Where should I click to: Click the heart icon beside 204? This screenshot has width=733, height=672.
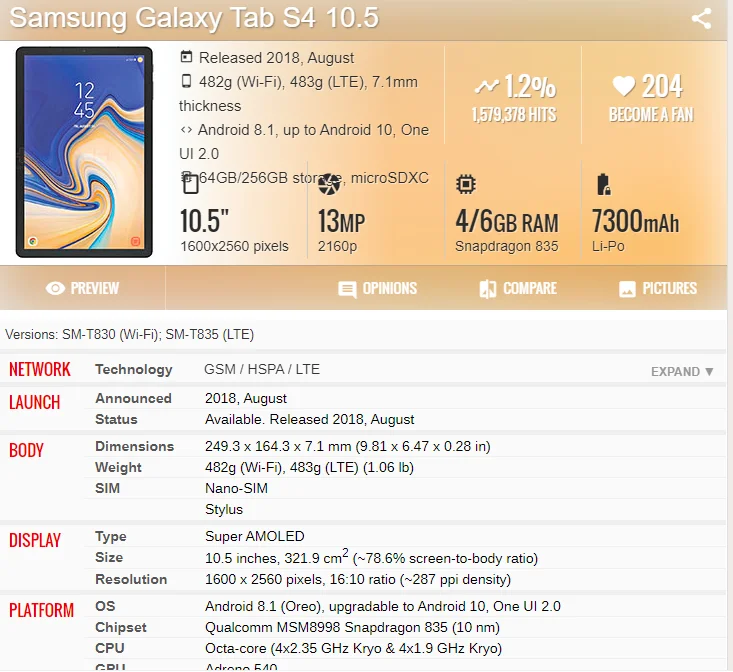point(624,86)
